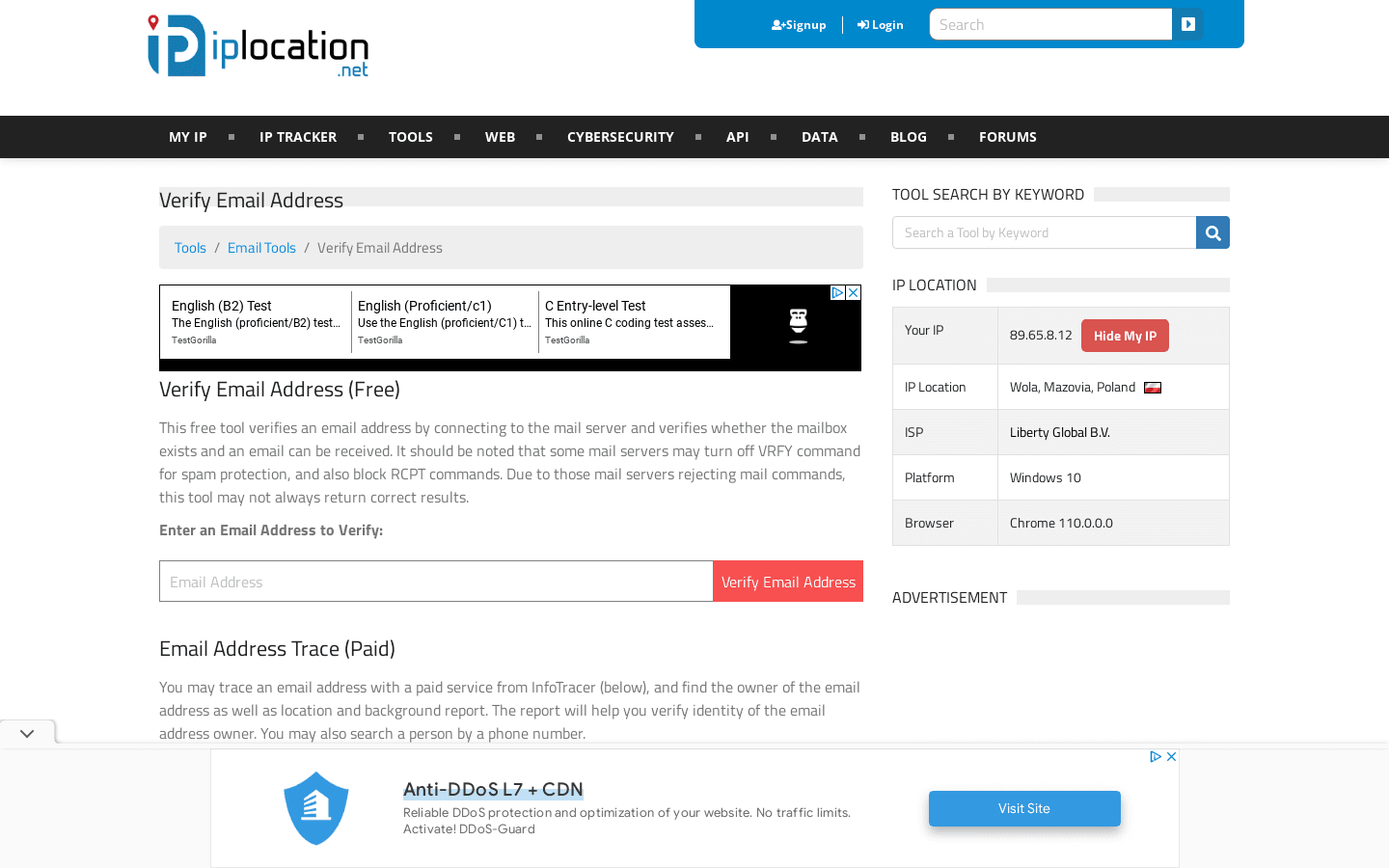Open the Email Tools breadcrumb link
Image resolution: width=1389 pixels, height=868 pixels.
point(261,247)
